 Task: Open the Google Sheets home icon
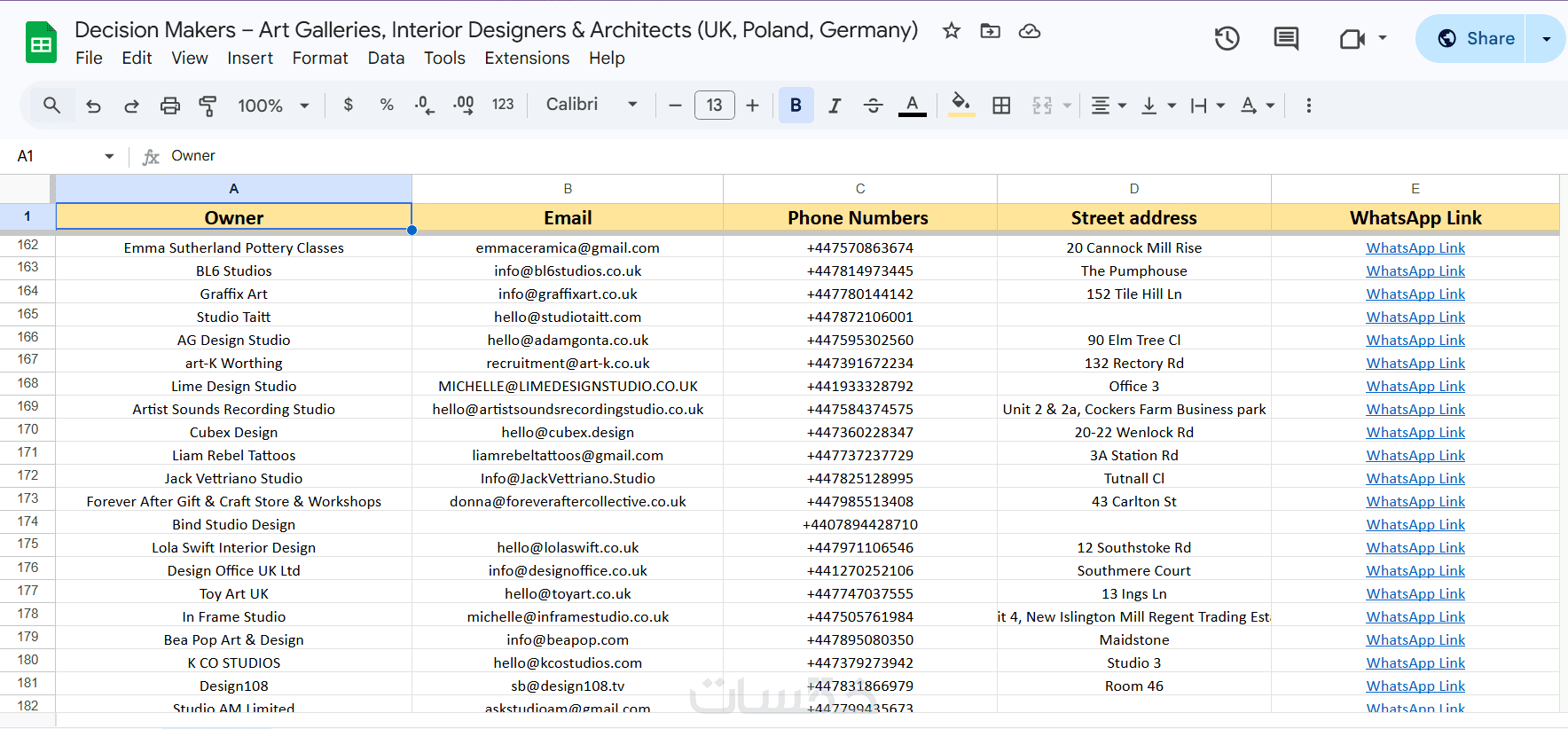tap(41, 43)
